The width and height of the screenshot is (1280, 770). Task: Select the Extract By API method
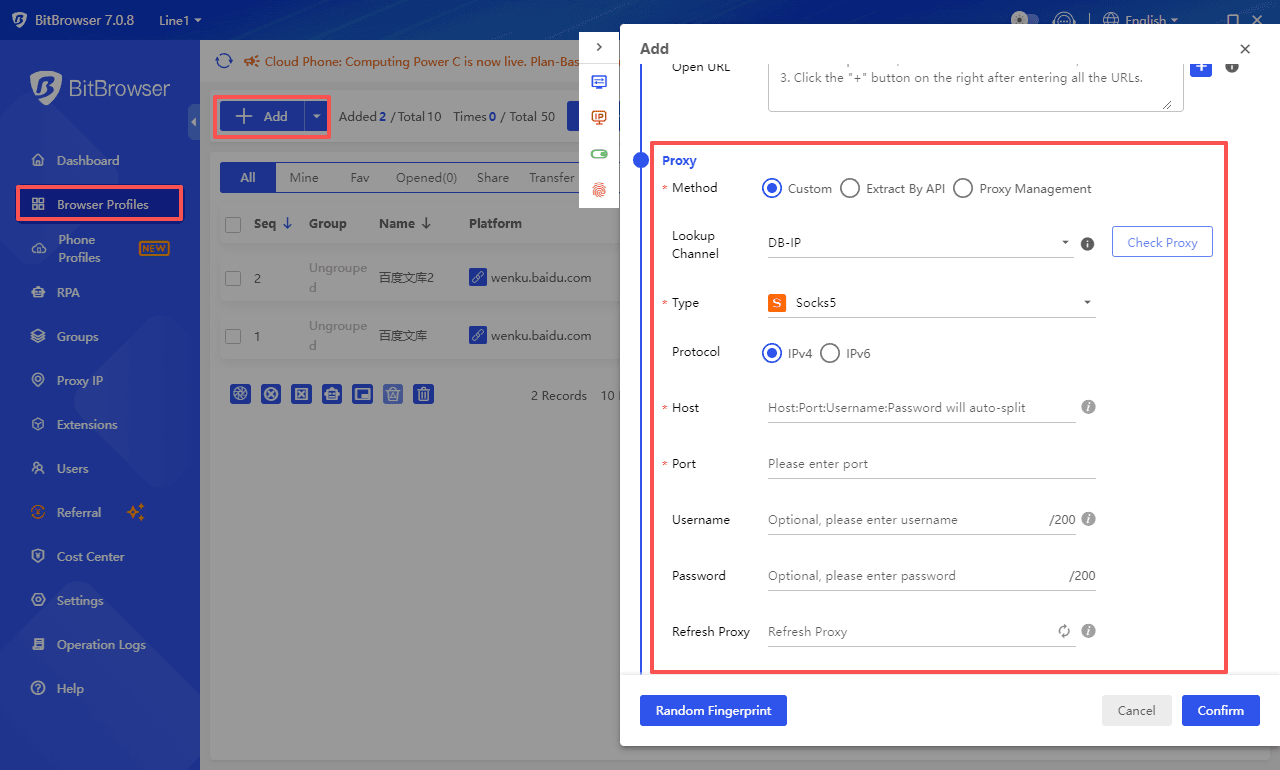[850, 188]
